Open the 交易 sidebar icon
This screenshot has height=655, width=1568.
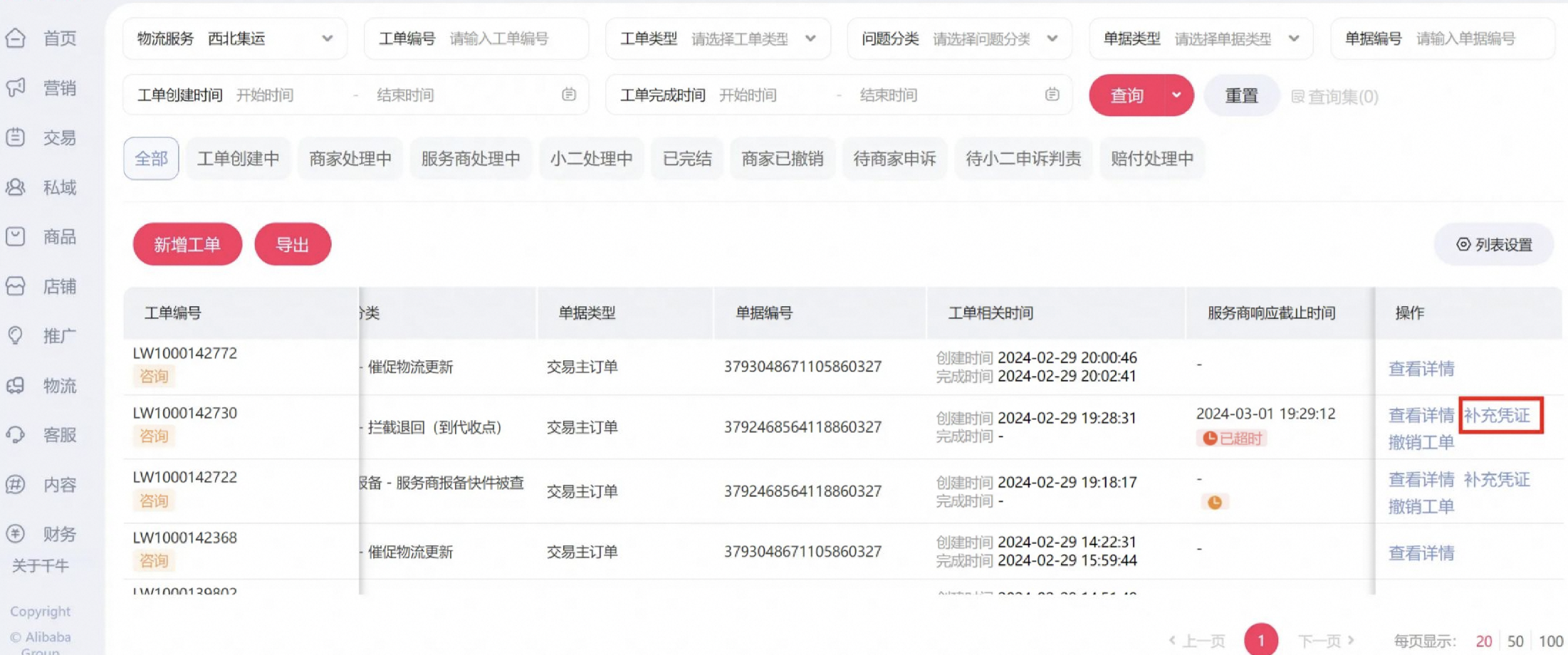(16, 137)
